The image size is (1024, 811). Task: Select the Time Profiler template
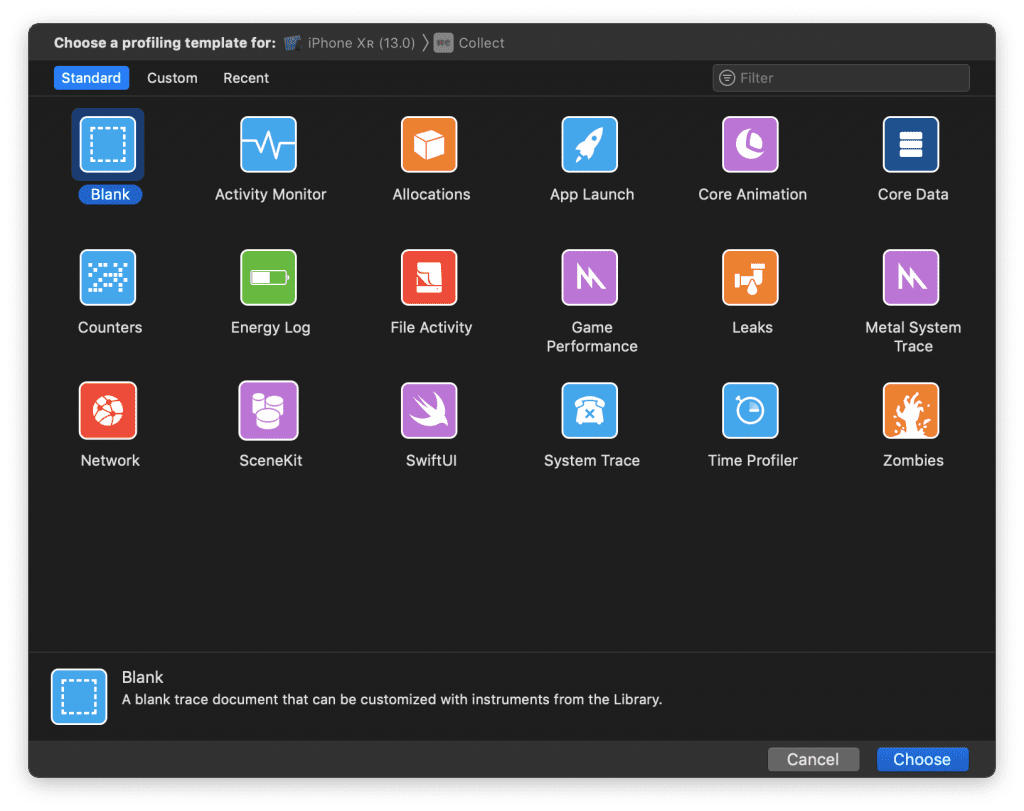[x=751, y=411]
